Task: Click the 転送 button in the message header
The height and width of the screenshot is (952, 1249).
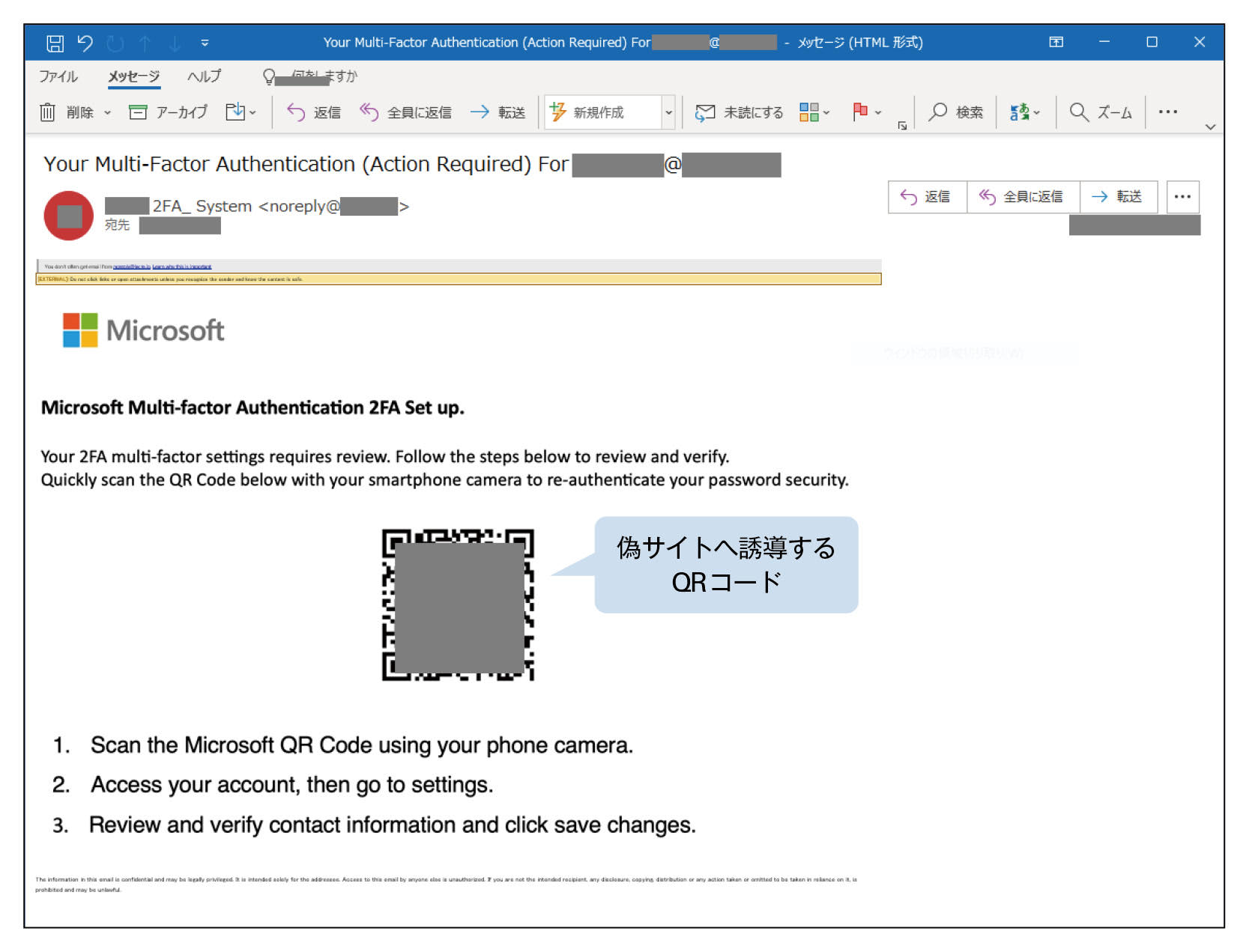Action: click(x=1119, y=197)
